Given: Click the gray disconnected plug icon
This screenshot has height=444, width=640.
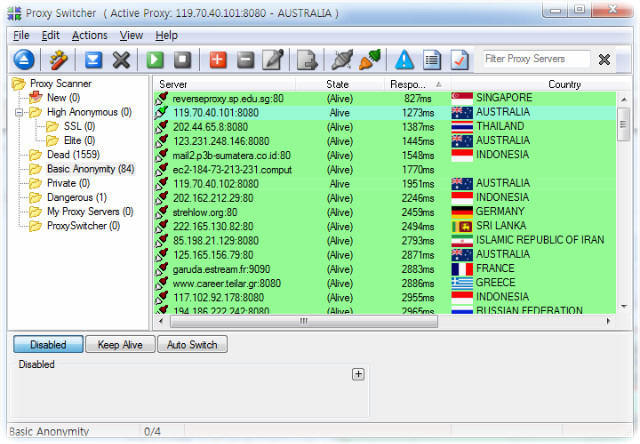Looking at the screenshot, I should click(x=342, y=60).
